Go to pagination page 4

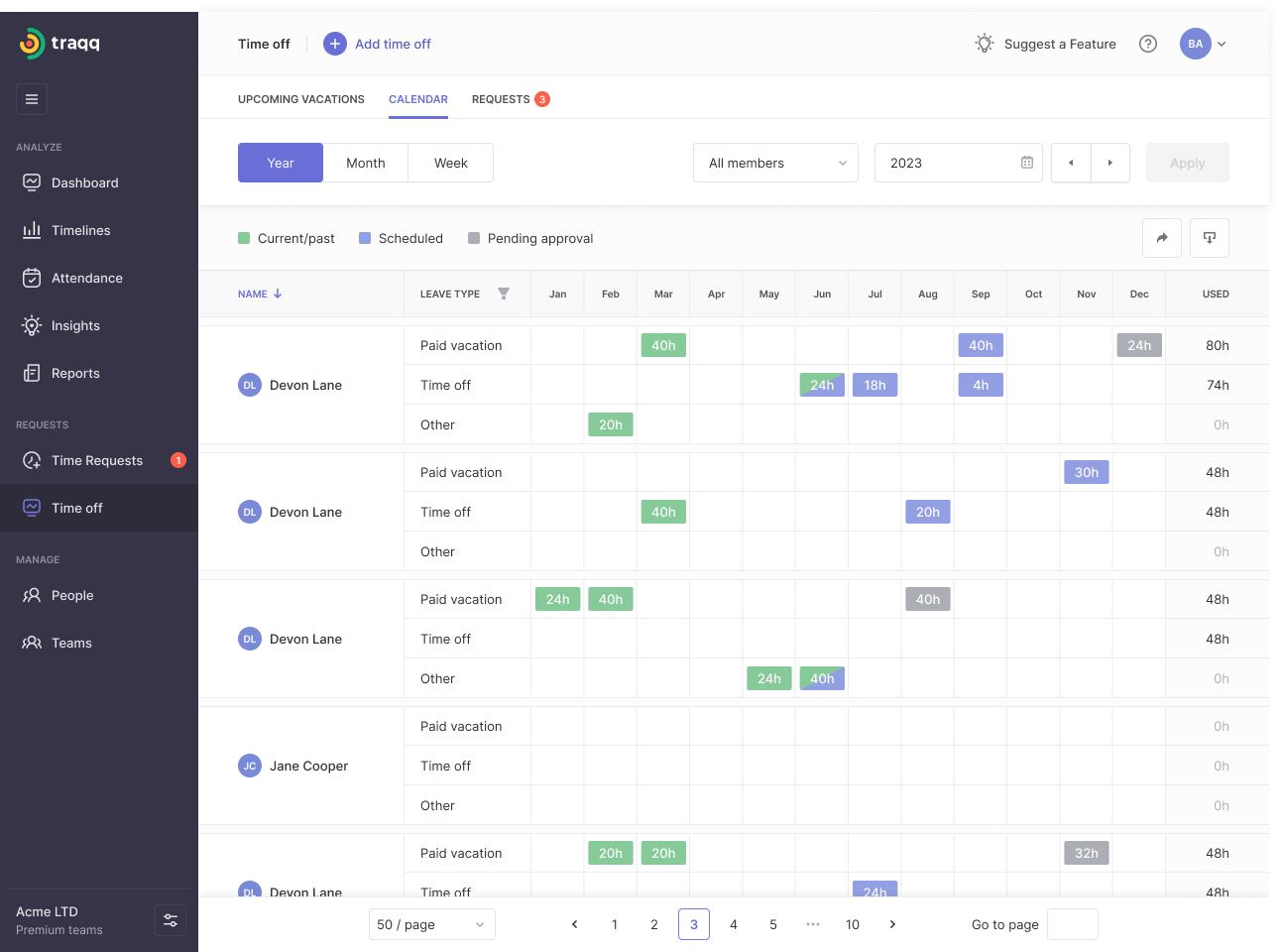pyautogui.click(x=734, y=924)
